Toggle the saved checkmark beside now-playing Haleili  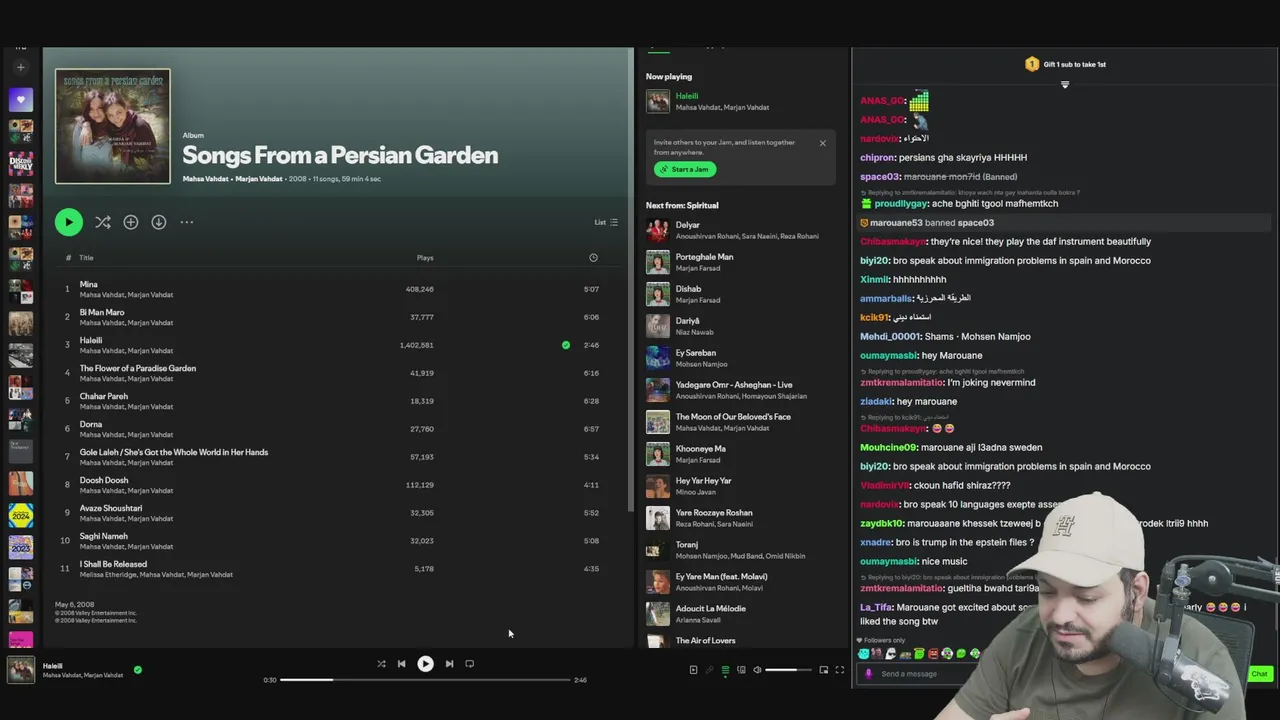click(138, 670)
